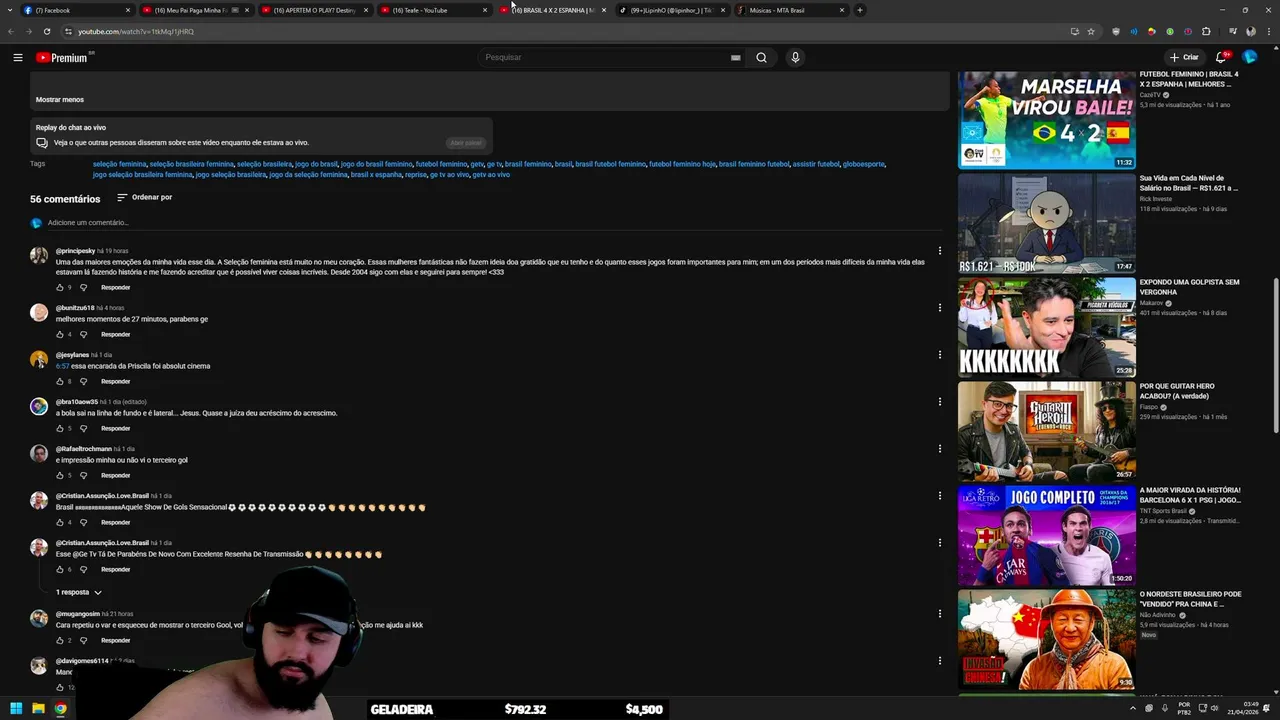Like the @bra10aow35 comment
Screen dimensions: 1280x720
point(60,428)
